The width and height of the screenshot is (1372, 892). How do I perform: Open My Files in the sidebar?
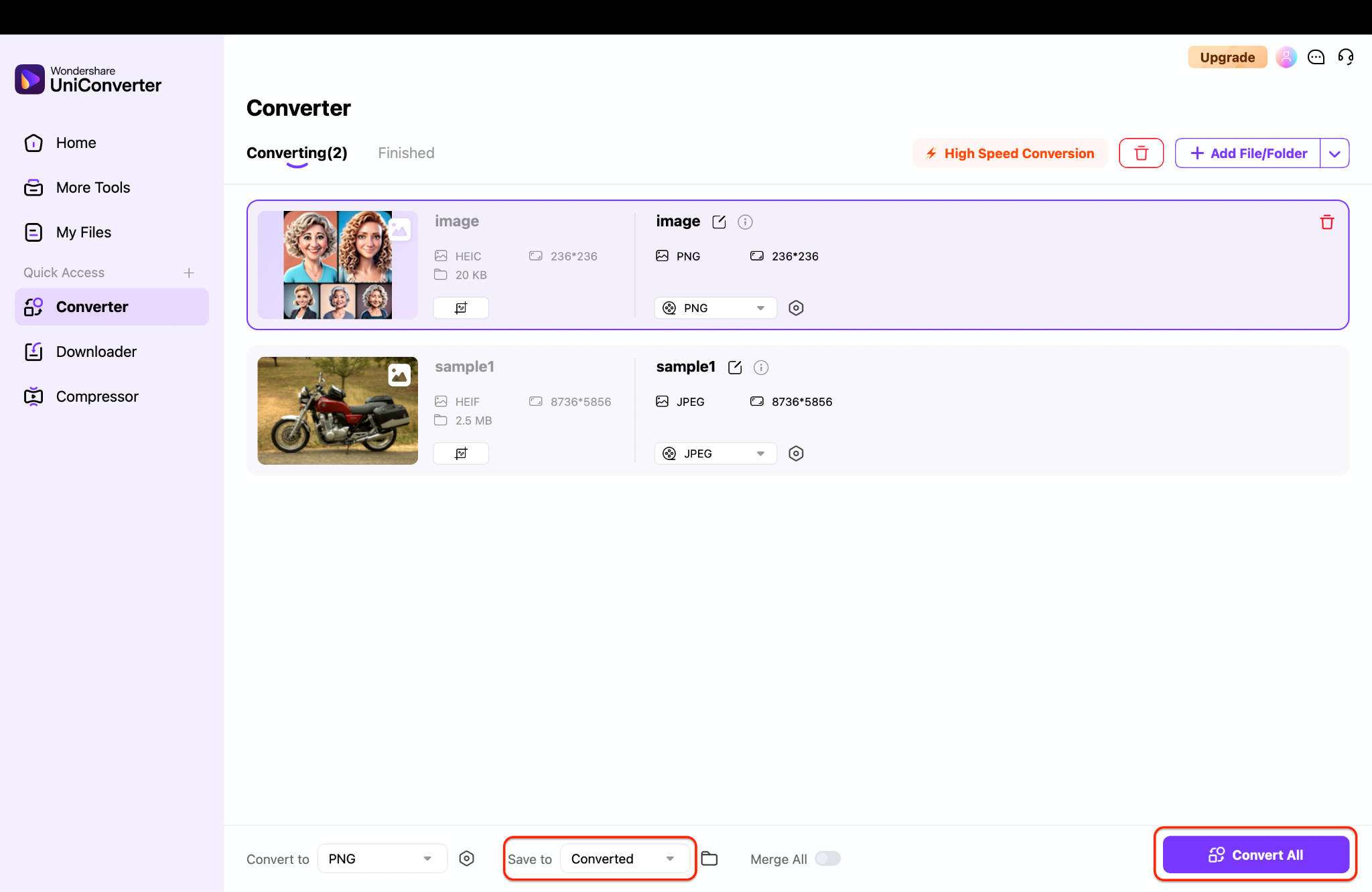(83, 232)
